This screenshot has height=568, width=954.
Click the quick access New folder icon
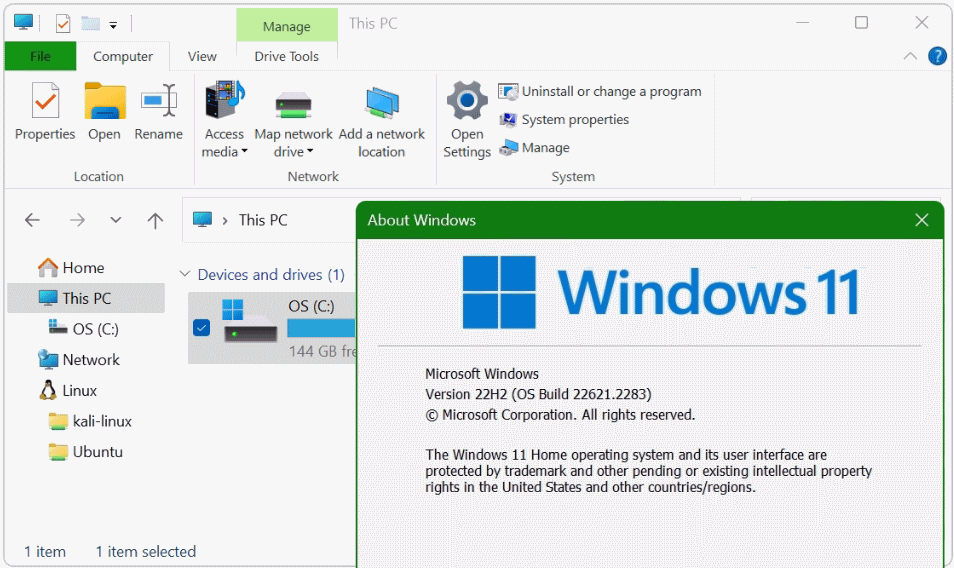[91, 24]
